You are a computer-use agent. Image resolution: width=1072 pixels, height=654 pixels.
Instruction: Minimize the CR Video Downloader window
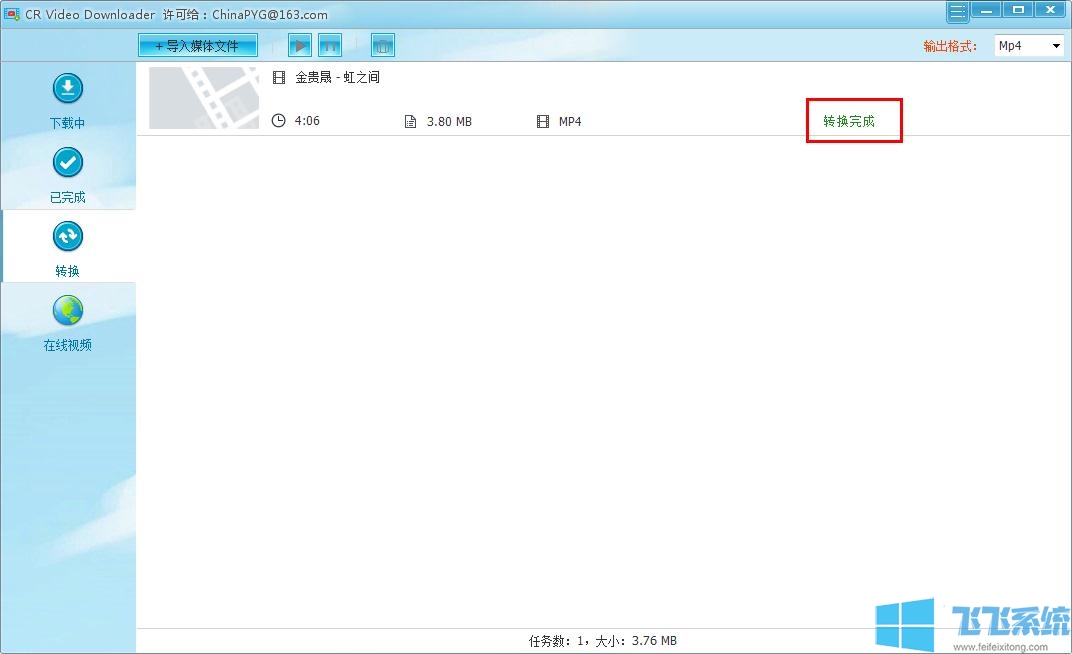point(988,10)
